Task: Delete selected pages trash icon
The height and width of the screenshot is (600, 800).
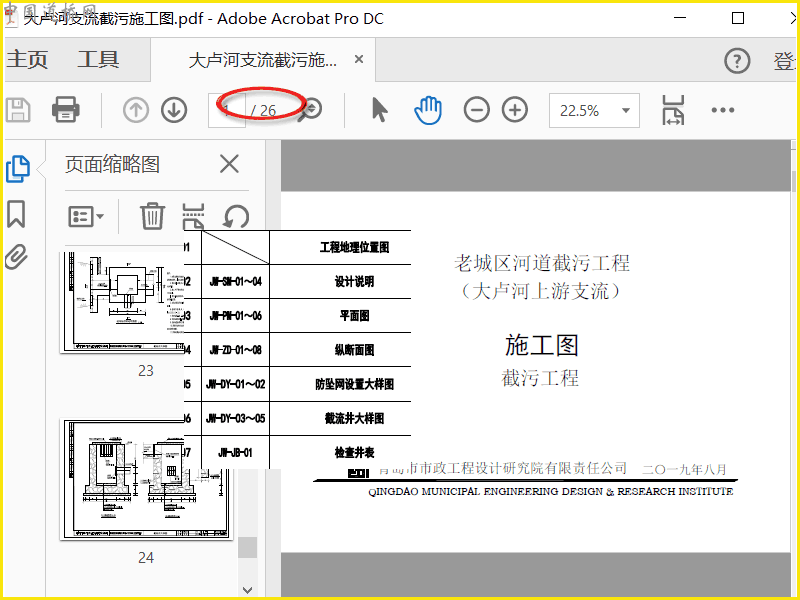Action: click(x=152, y=216)
